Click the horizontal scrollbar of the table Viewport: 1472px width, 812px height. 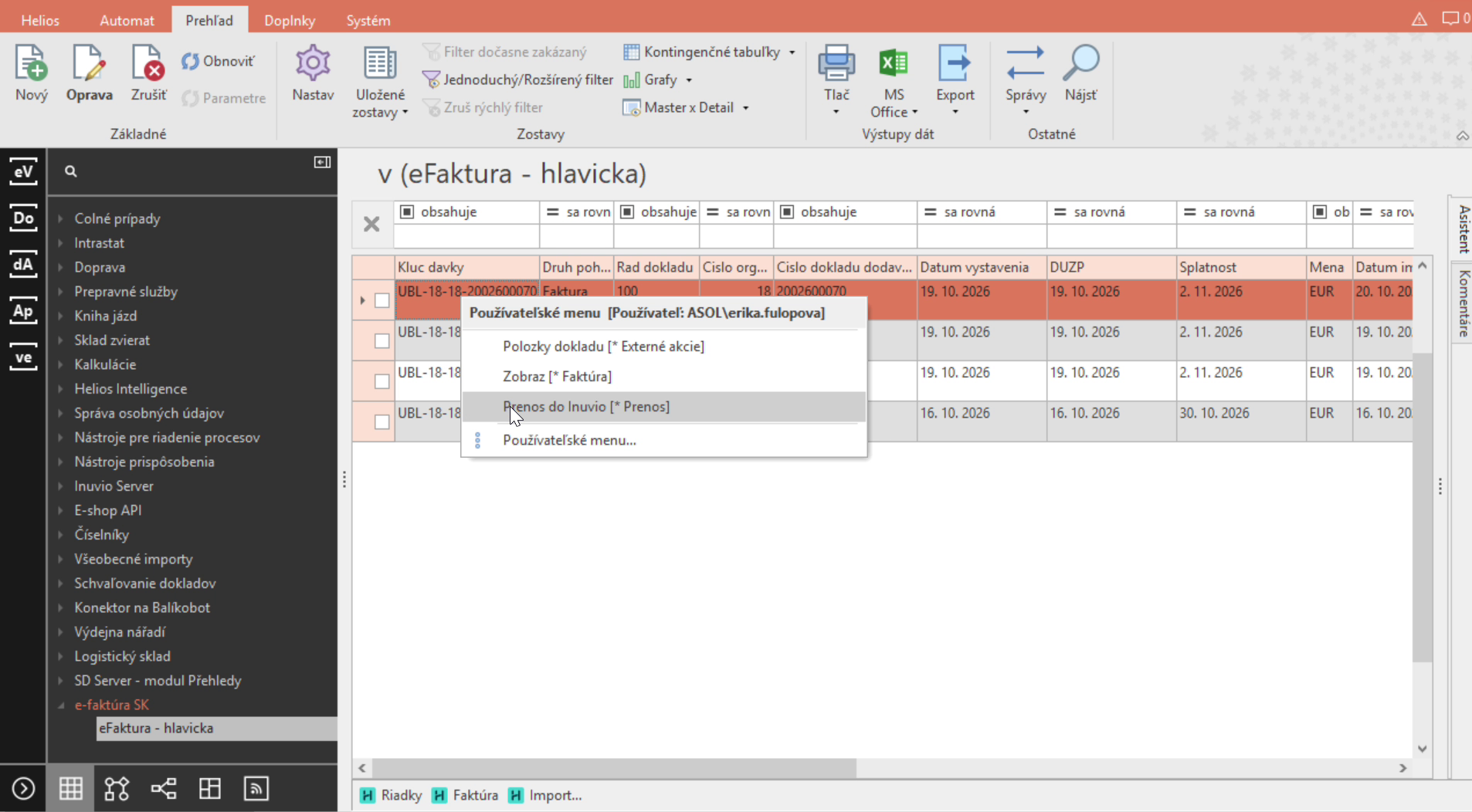[x=614, y=768]
